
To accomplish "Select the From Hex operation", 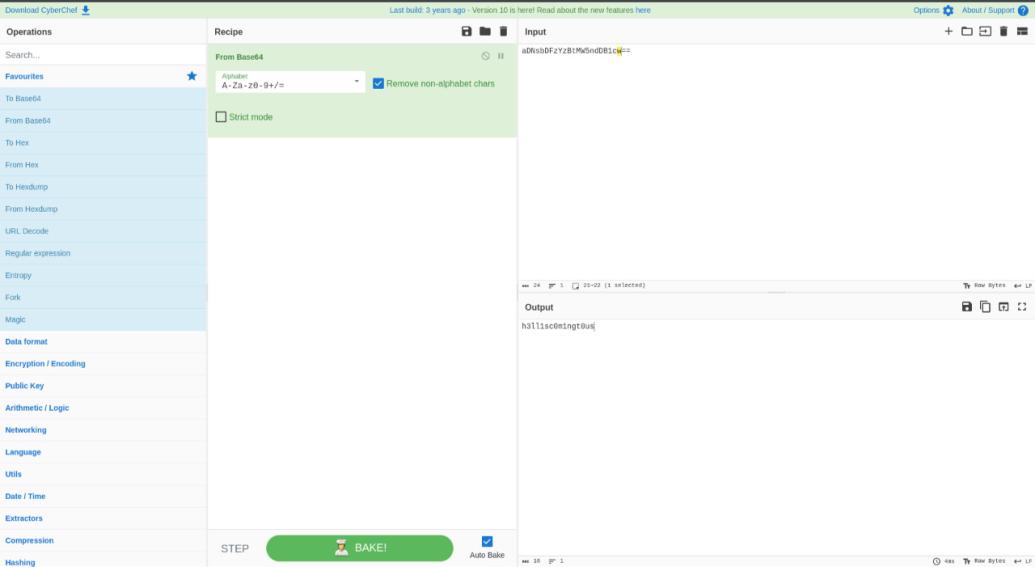I will (x=103, y=165).
